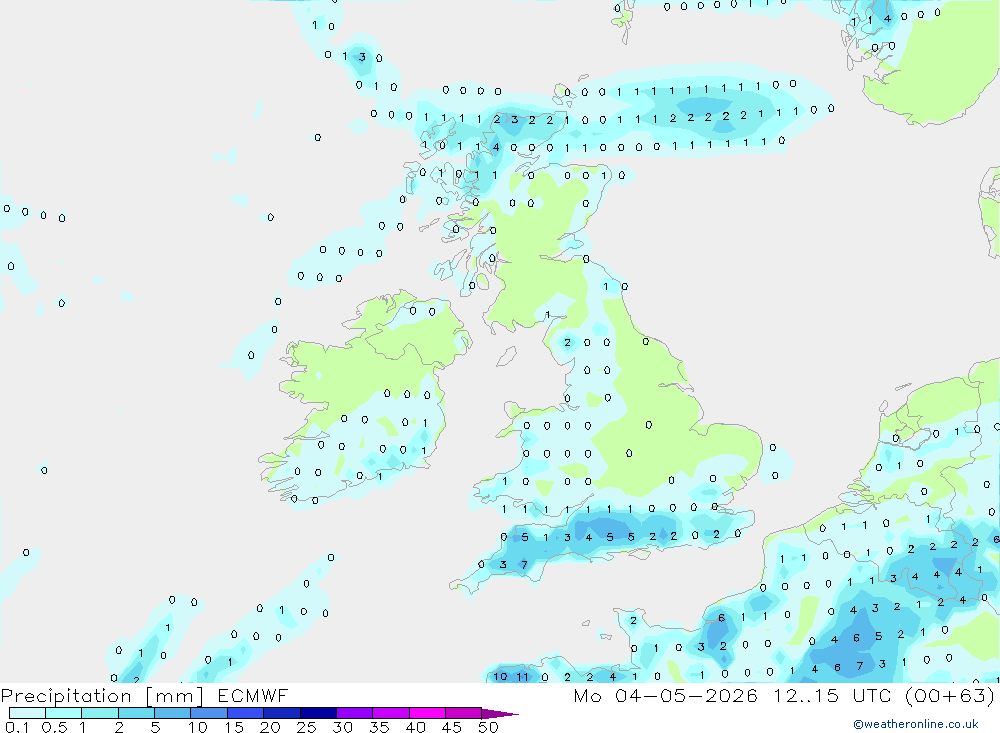Pick the 45–50 mm legend color swatch
Viewport: 1000px width, 733px height.
coord(463,713)
